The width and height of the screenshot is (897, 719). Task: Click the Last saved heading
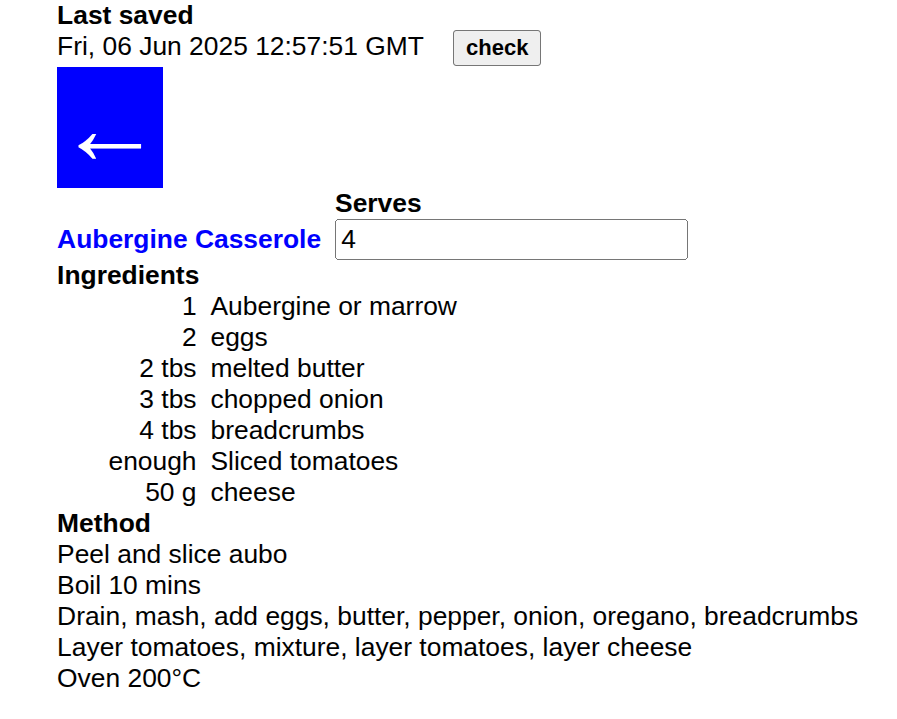point(124,16)
